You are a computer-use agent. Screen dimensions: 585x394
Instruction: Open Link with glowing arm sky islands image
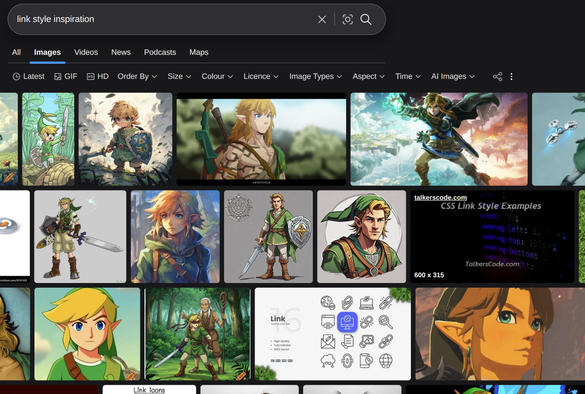[439, 139]
